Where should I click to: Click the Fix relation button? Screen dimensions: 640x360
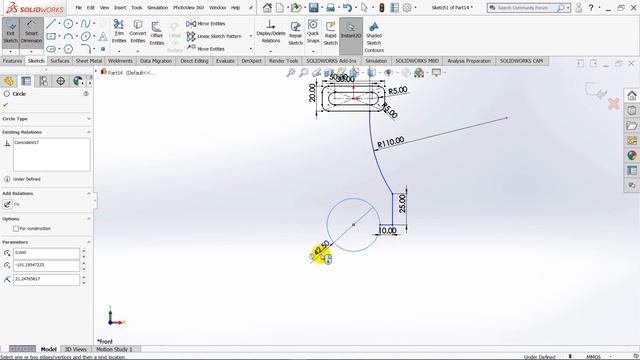pos(7,204)
